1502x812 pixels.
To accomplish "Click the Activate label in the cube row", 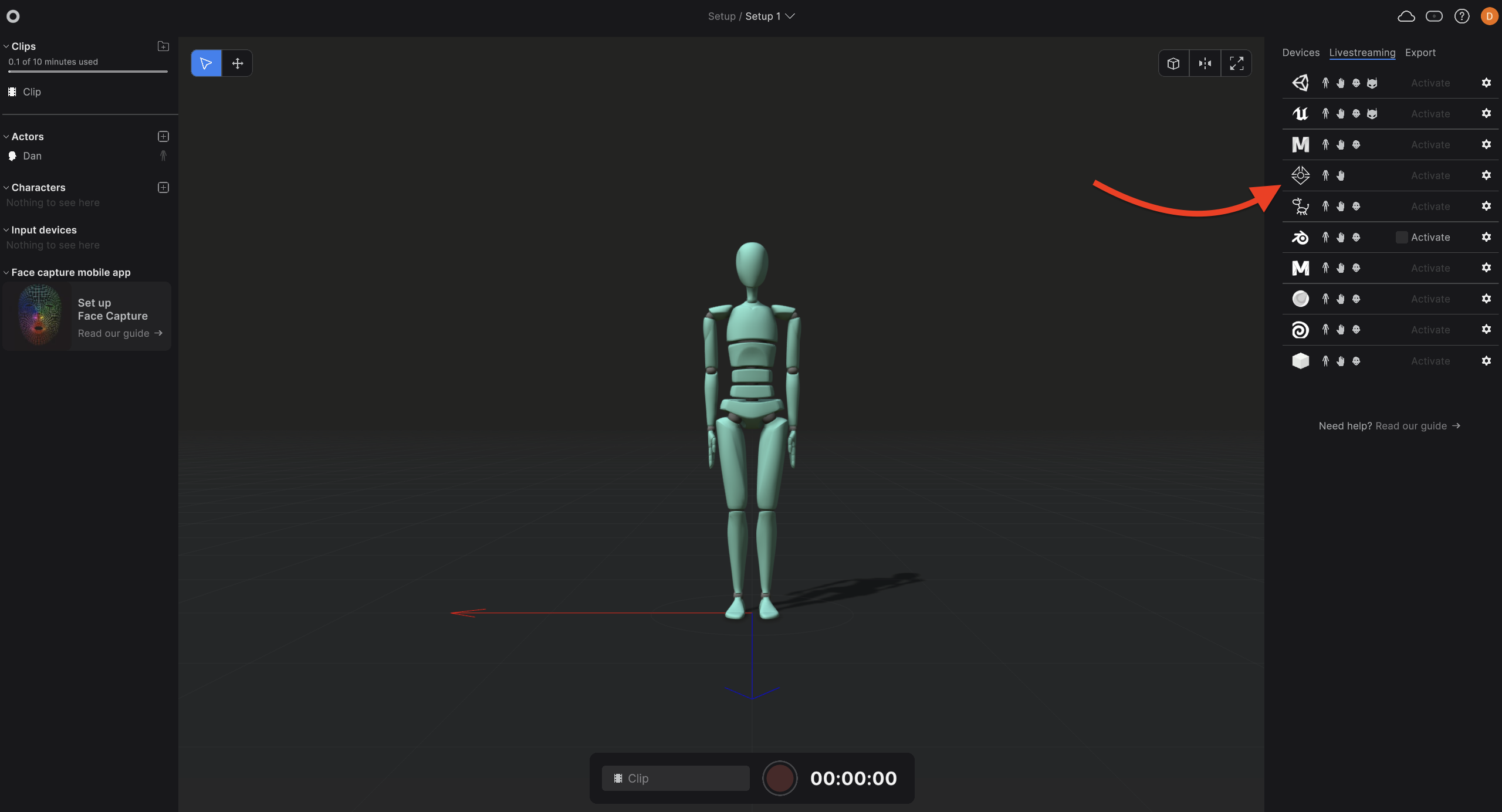I will [1430, 361].
